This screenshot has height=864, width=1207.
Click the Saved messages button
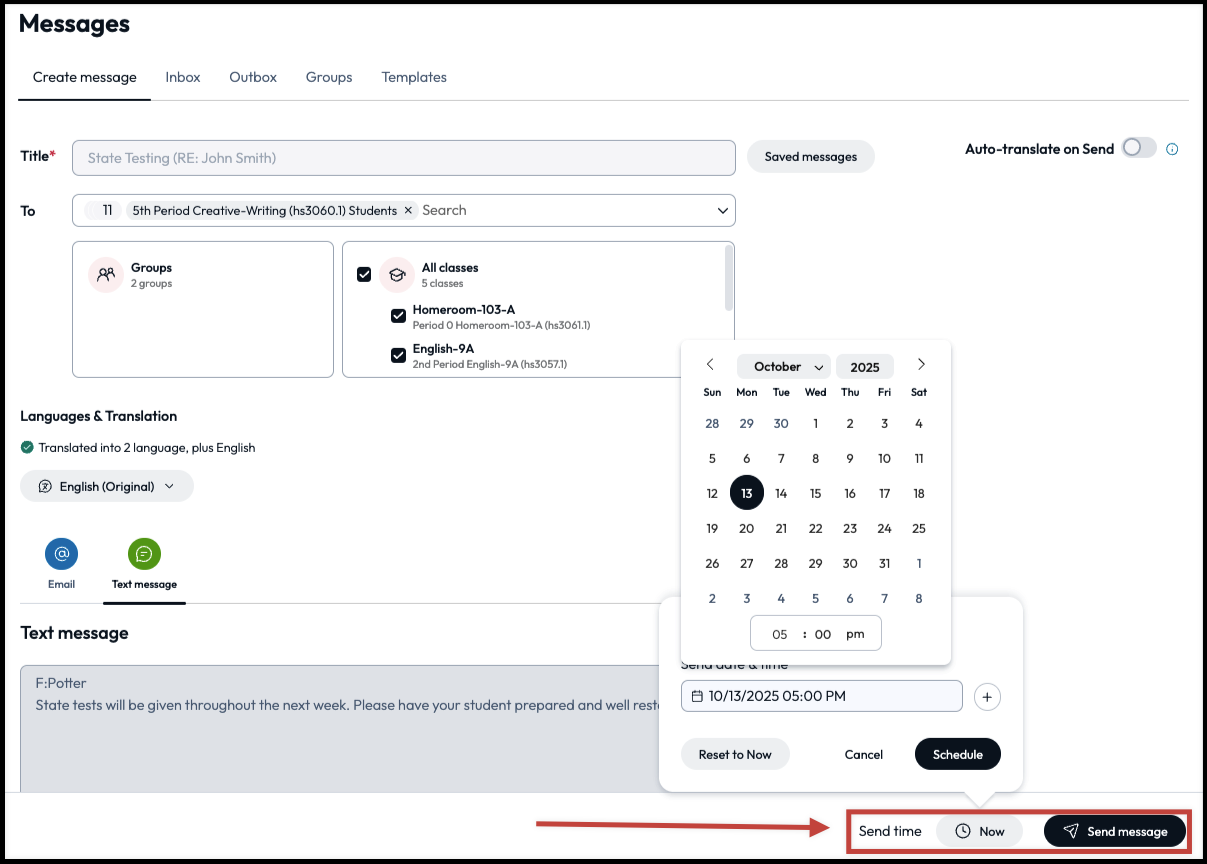[x=810, y=157]
